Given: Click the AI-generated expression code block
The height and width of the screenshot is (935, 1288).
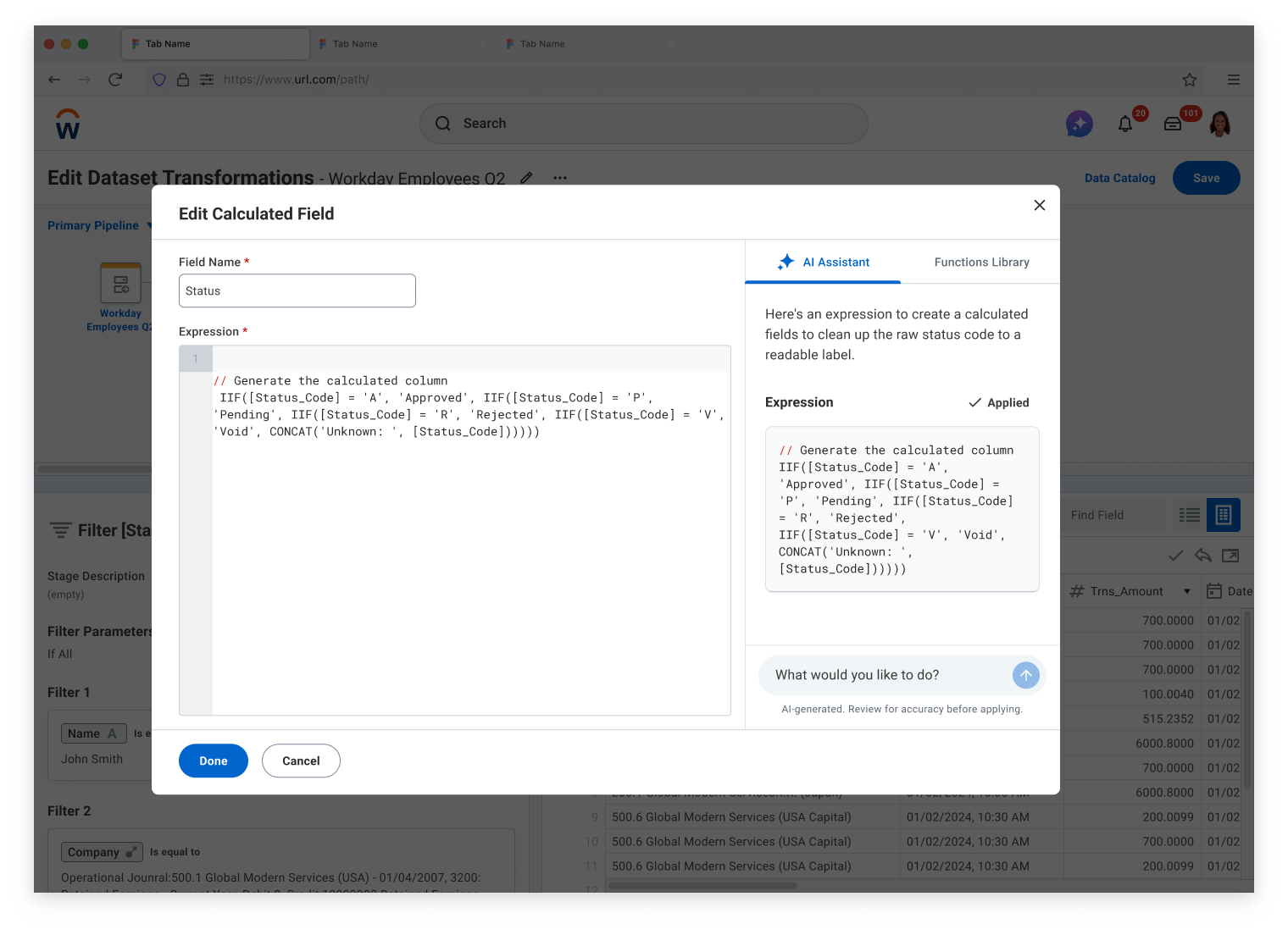Looking at the screenshot, I should (x=902, y=509).
